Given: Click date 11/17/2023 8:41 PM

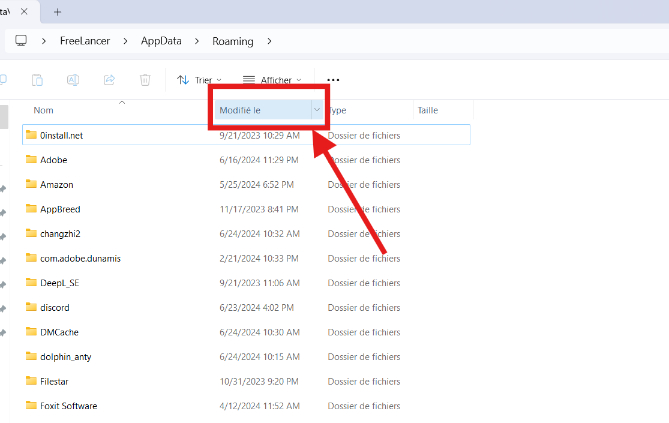Looking at the screenshot, I should (x=259, y=209).
